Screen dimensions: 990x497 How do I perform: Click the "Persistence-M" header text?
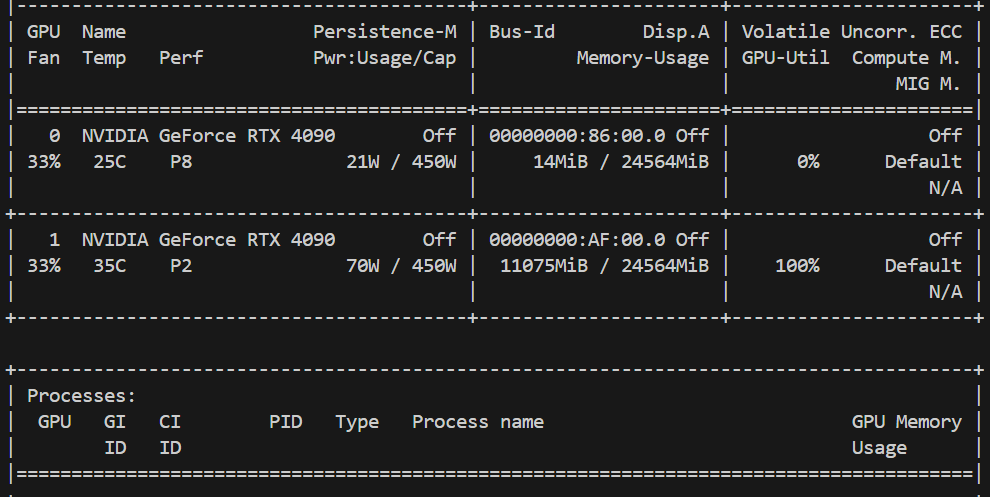pyautogui.click(x=385, y=32)
